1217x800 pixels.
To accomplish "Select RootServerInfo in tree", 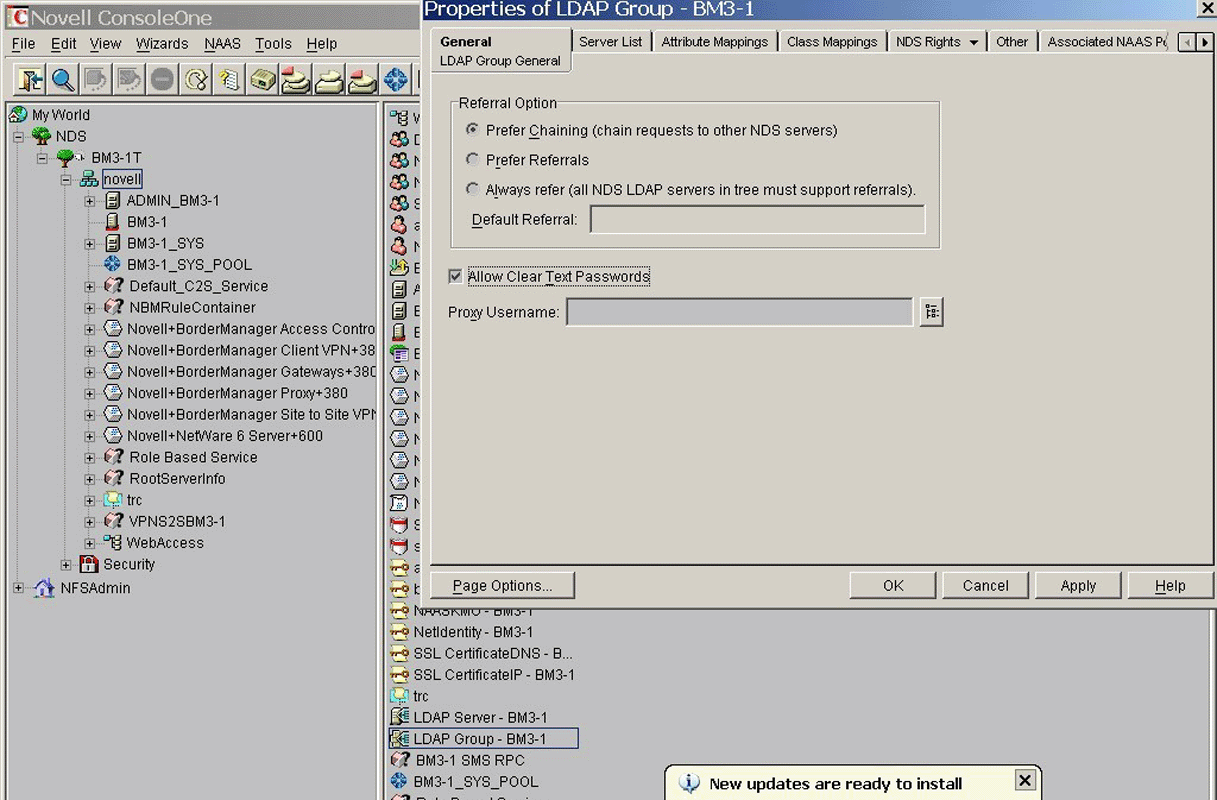I will coord(177,479).
